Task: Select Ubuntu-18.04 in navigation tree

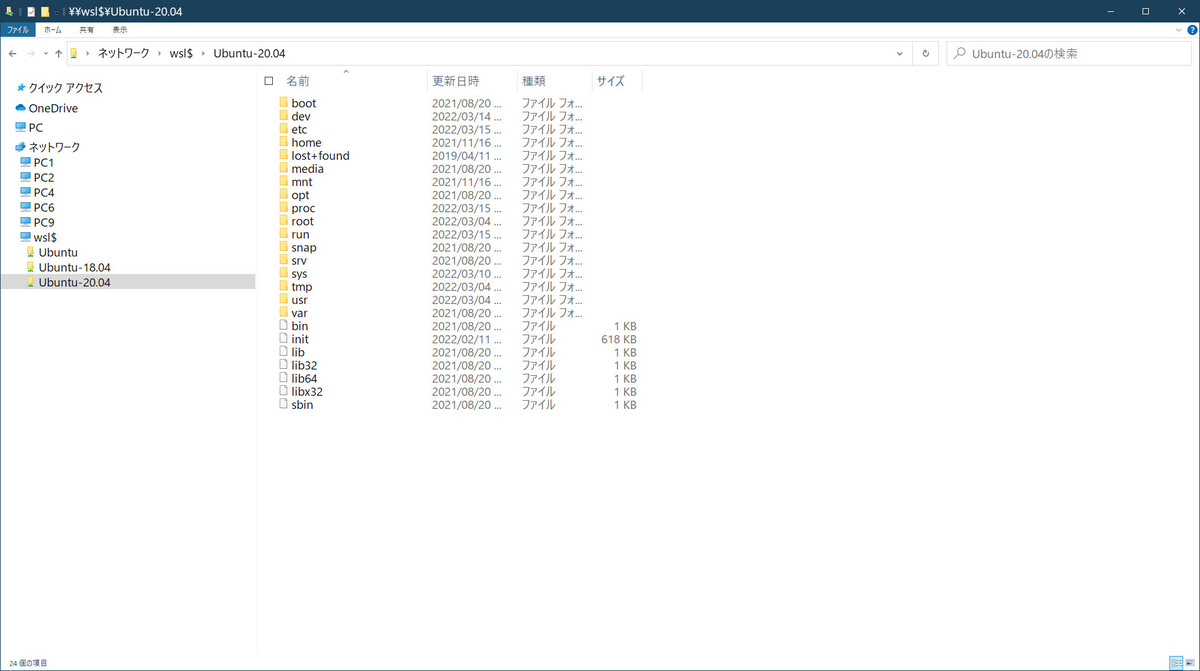Action: 68,267
